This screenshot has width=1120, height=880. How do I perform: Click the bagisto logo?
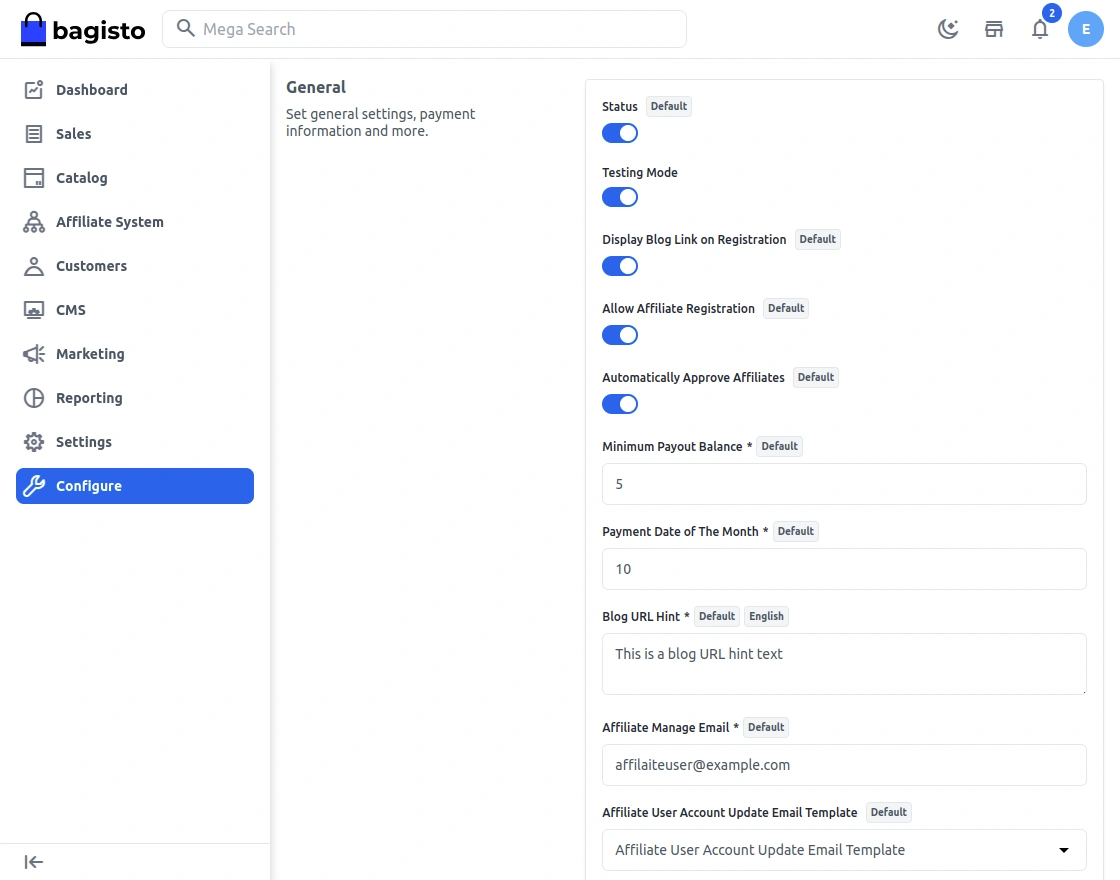(x=83, y=30)
